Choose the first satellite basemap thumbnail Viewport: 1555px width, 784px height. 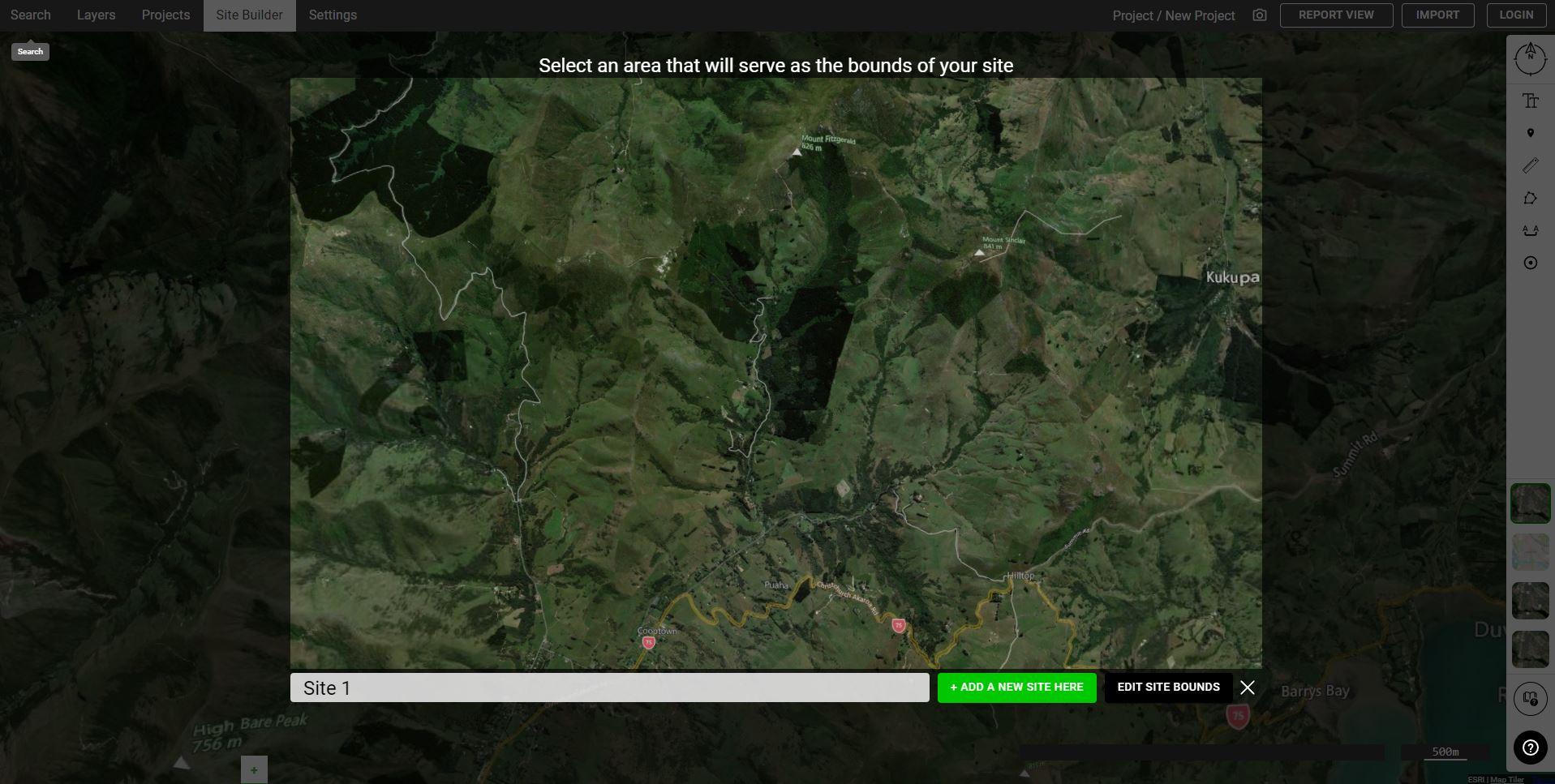[1531, 503]
